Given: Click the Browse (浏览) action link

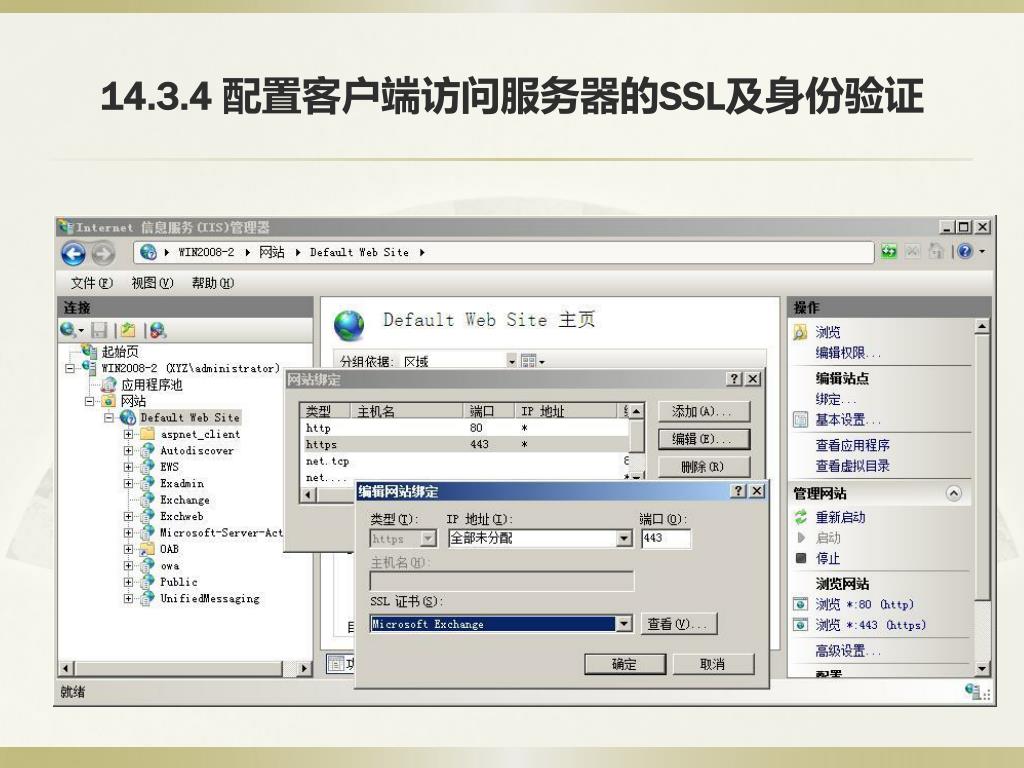Looking at the screenshot, I should [x=827, y=332].
